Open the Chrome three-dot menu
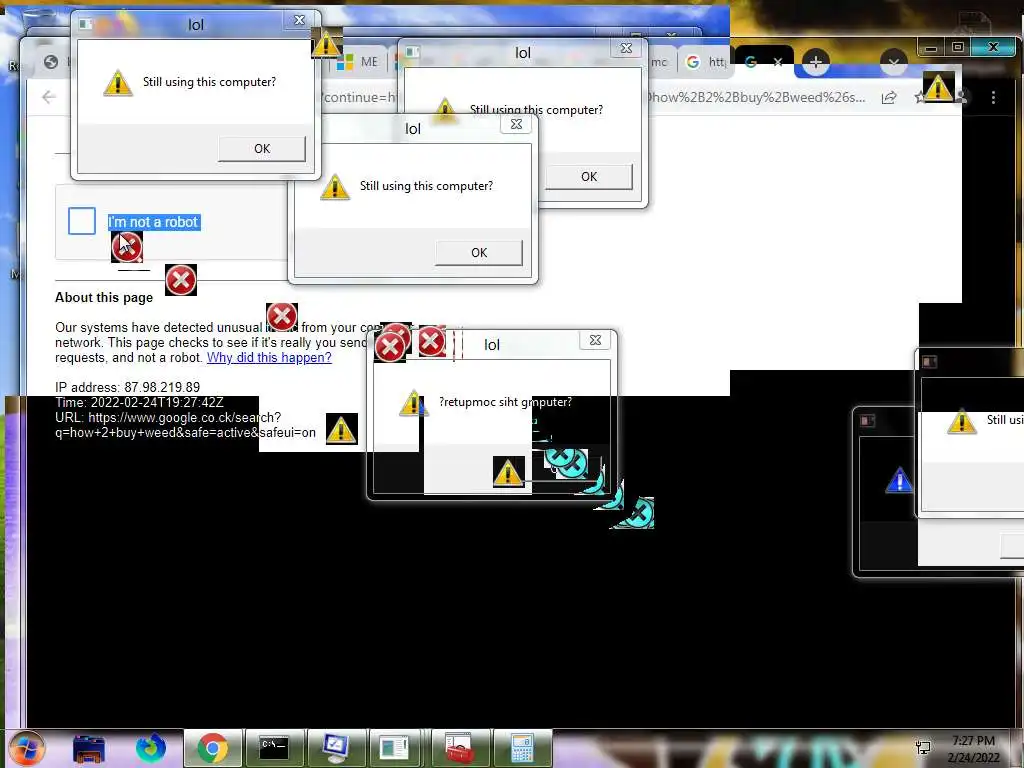This screenshot has width=1024, height=768. click(993, 97)
